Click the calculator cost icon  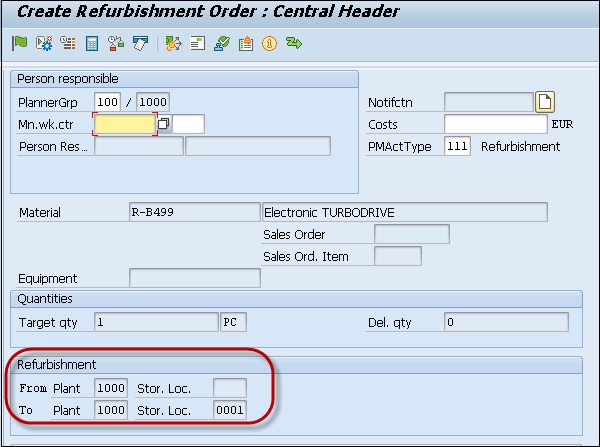92,44
